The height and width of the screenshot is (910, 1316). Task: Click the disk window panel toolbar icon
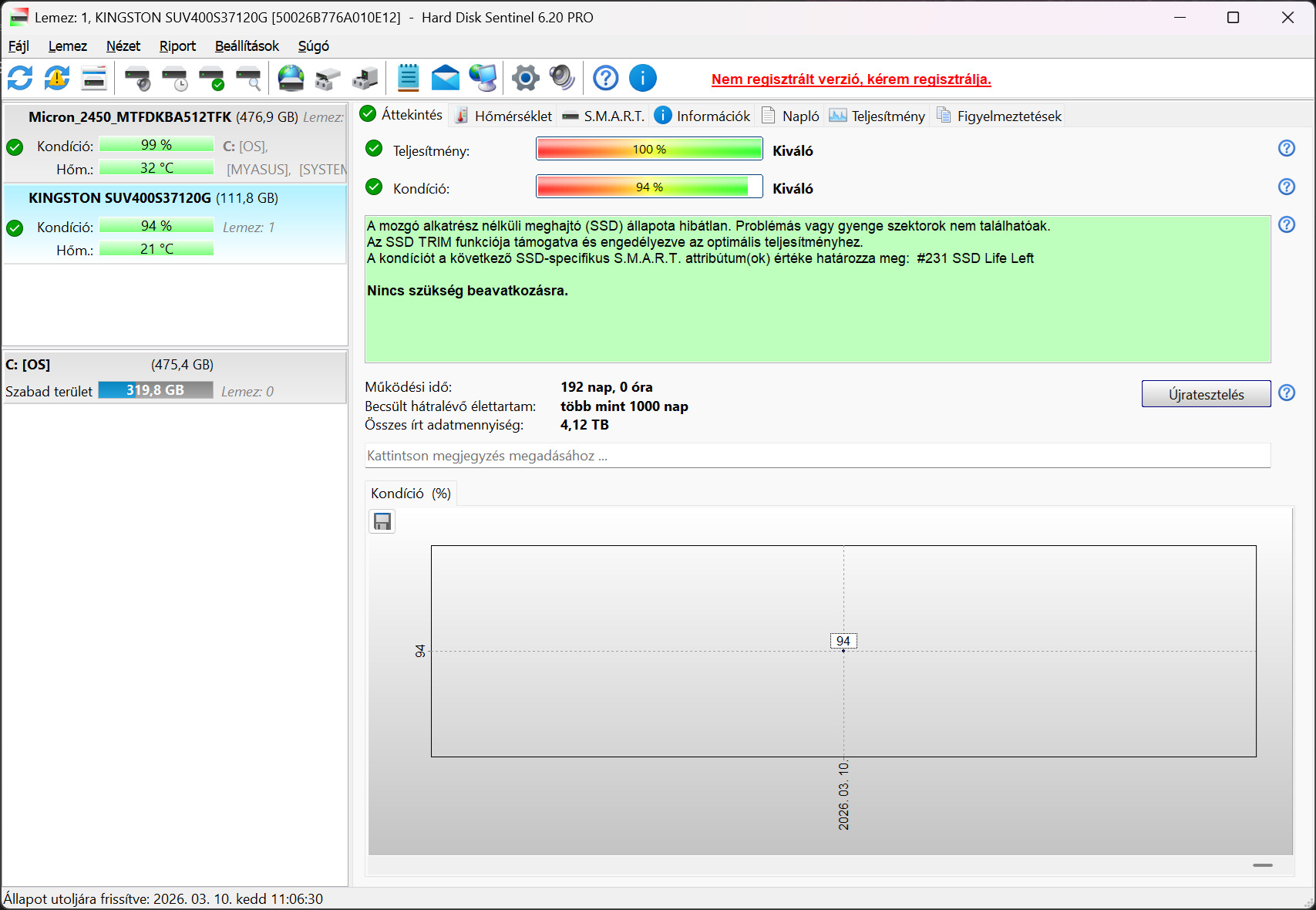tap(94, 78)
